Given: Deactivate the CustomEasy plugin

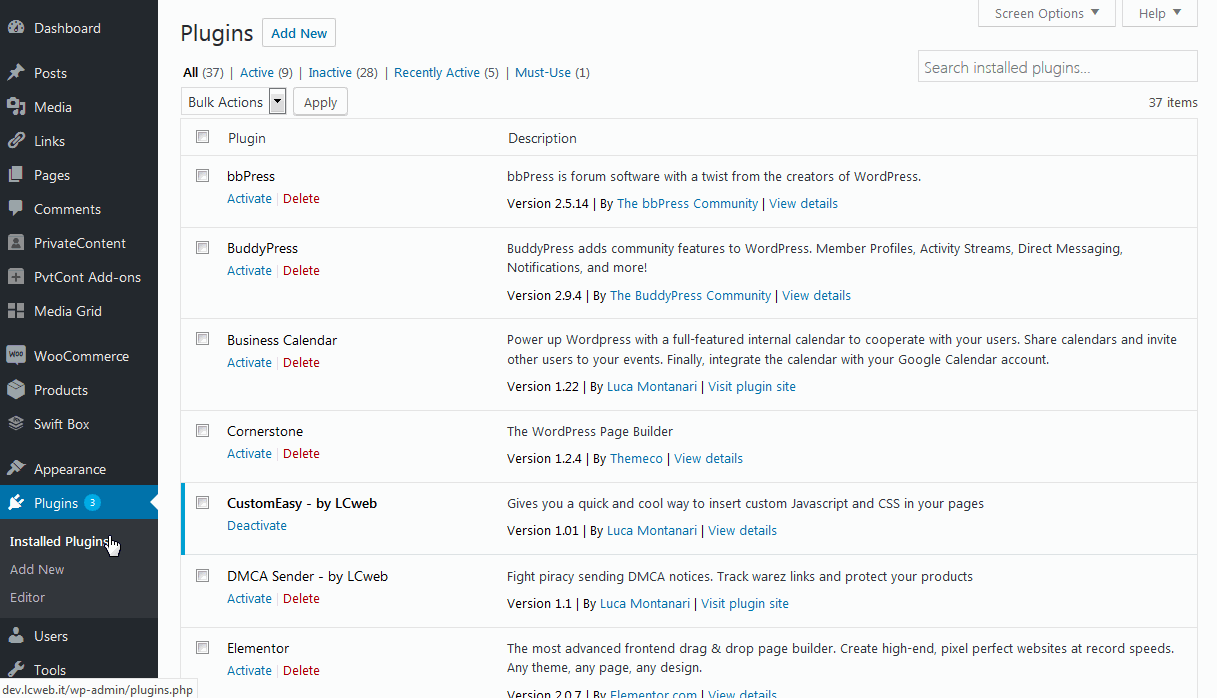Looking at the screenshot, I should [x=257, y=525].
